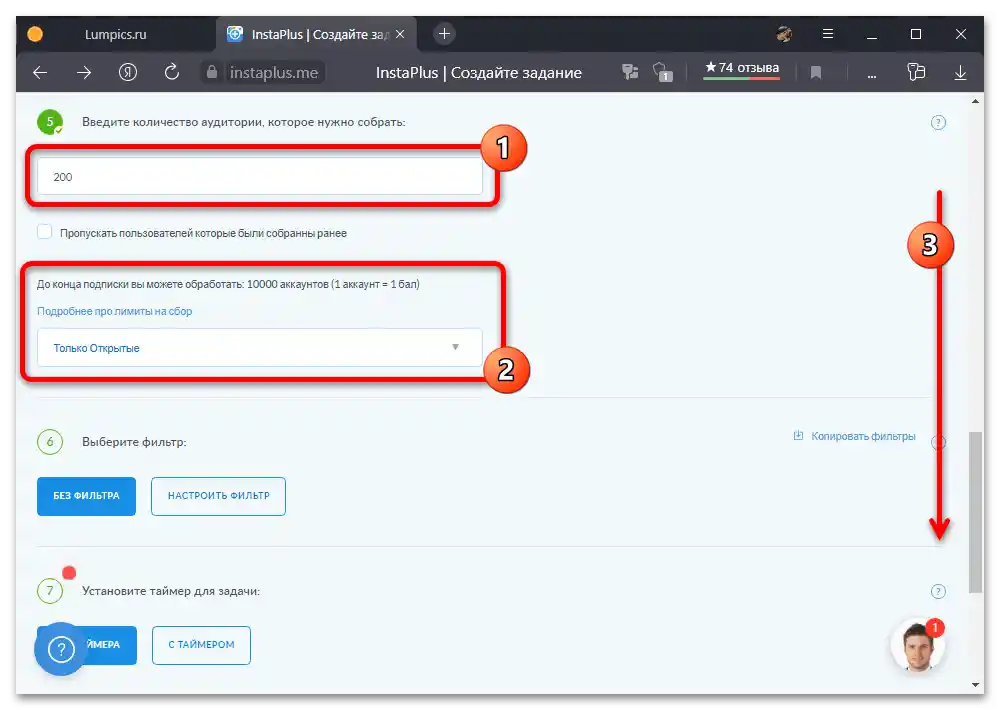Click the page scrollbar thumb
This screenshot has width=1000, height=710.
[x=975, y=512]
